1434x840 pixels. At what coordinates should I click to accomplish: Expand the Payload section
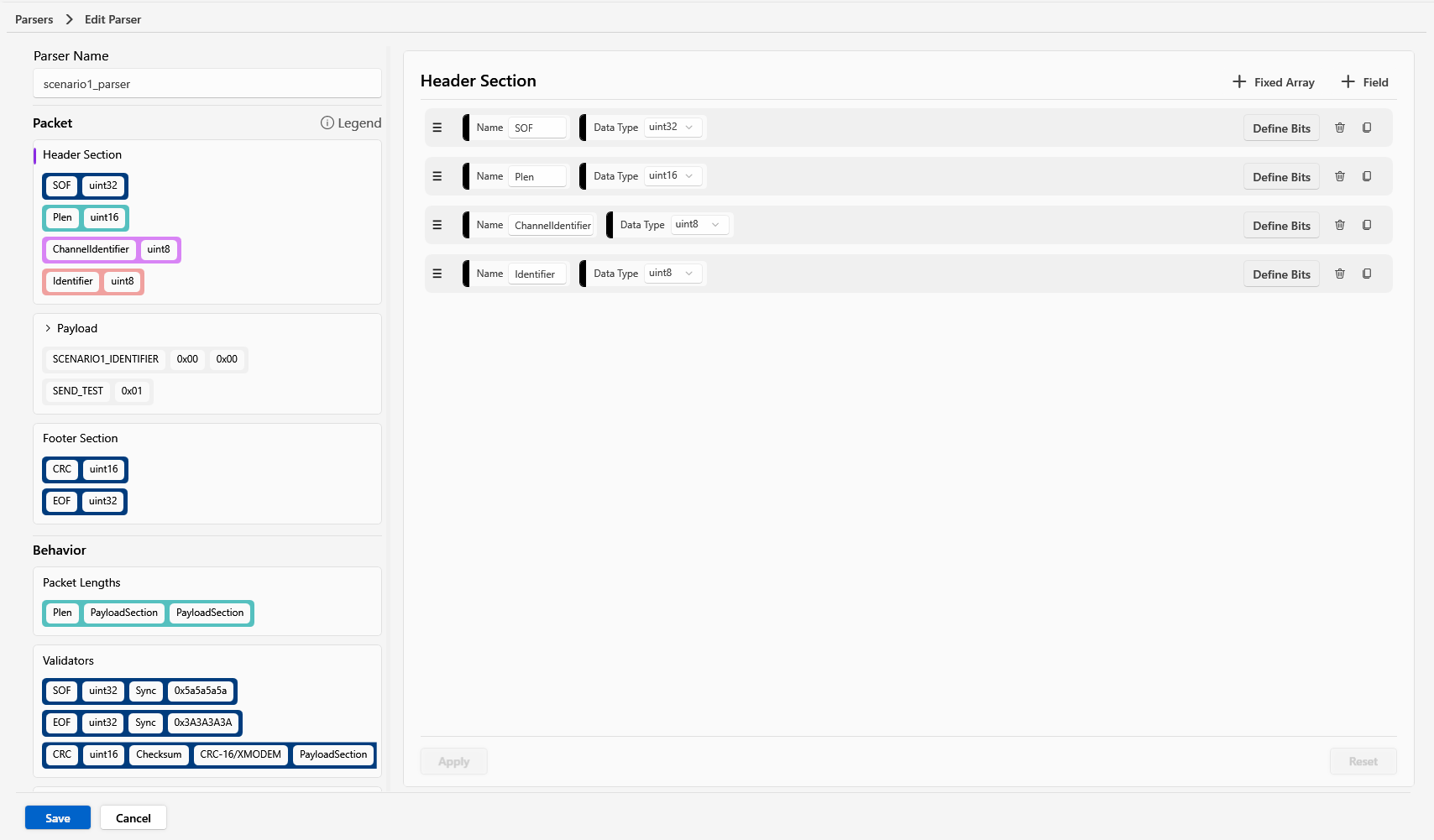pos(48,328)
